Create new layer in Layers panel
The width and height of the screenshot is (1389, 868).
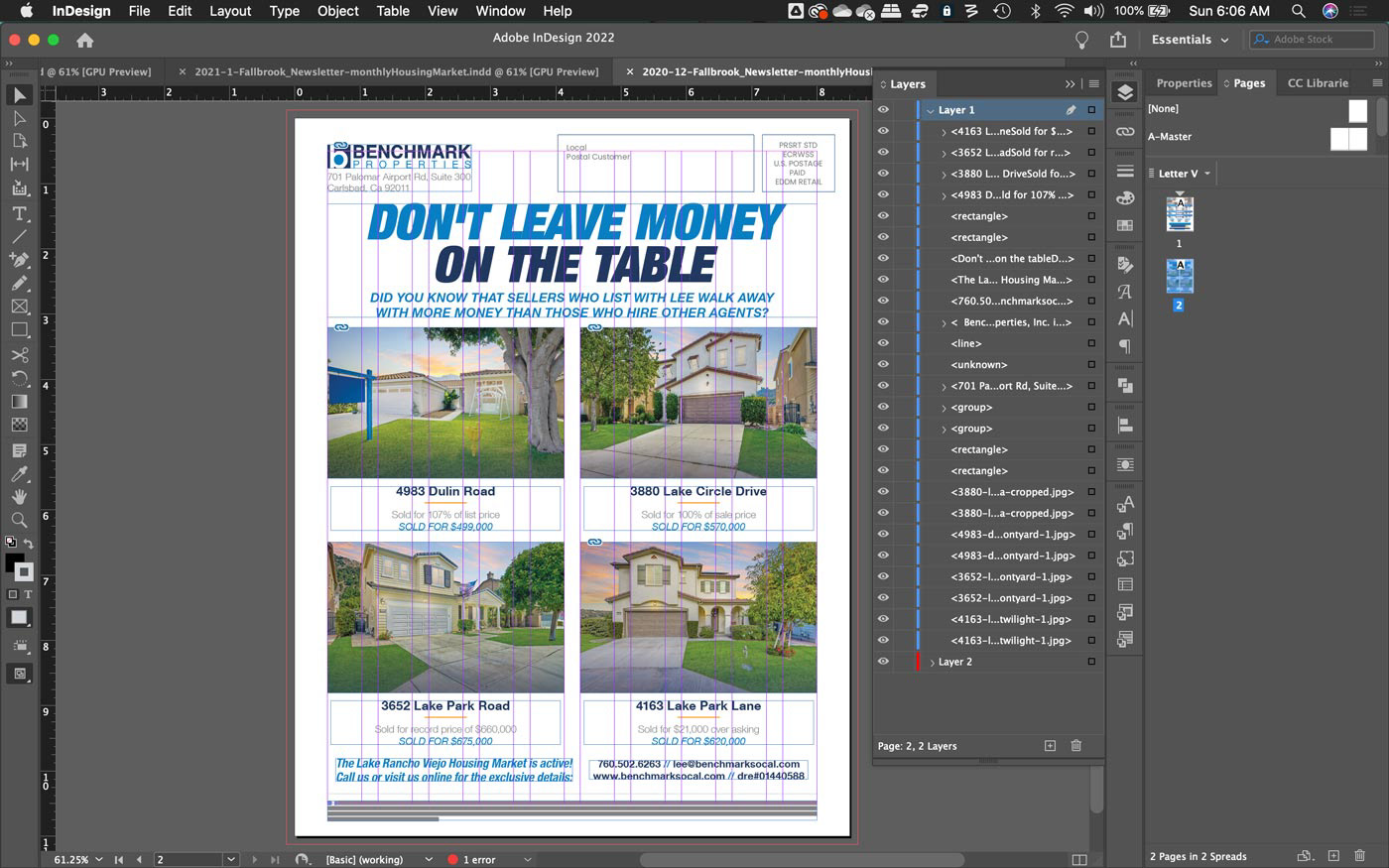click(x=1050, y=745)
